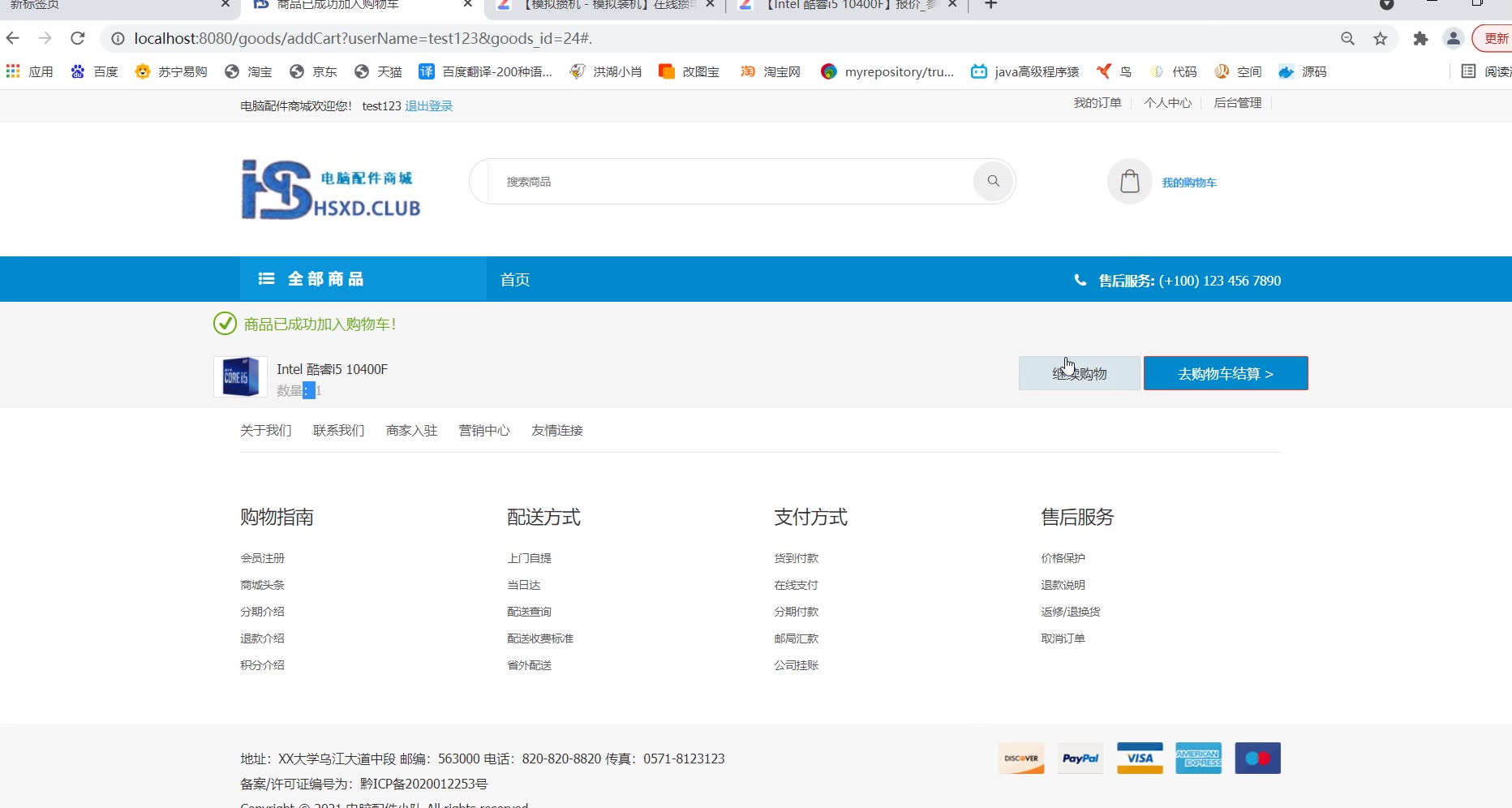
Task: Open the 关于我们 footer link
Action: 266,431
